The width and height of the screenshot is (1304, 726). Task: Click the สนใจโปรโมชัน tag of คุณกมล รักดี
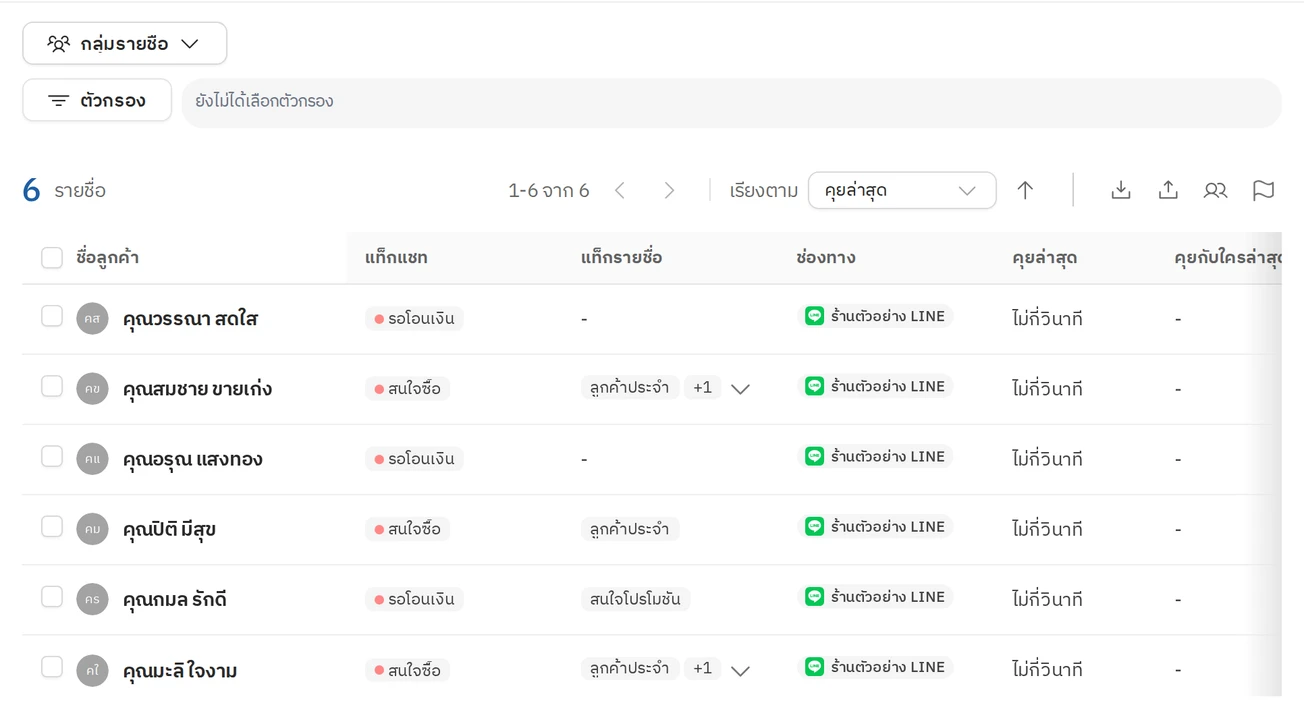tap(635, 599)
